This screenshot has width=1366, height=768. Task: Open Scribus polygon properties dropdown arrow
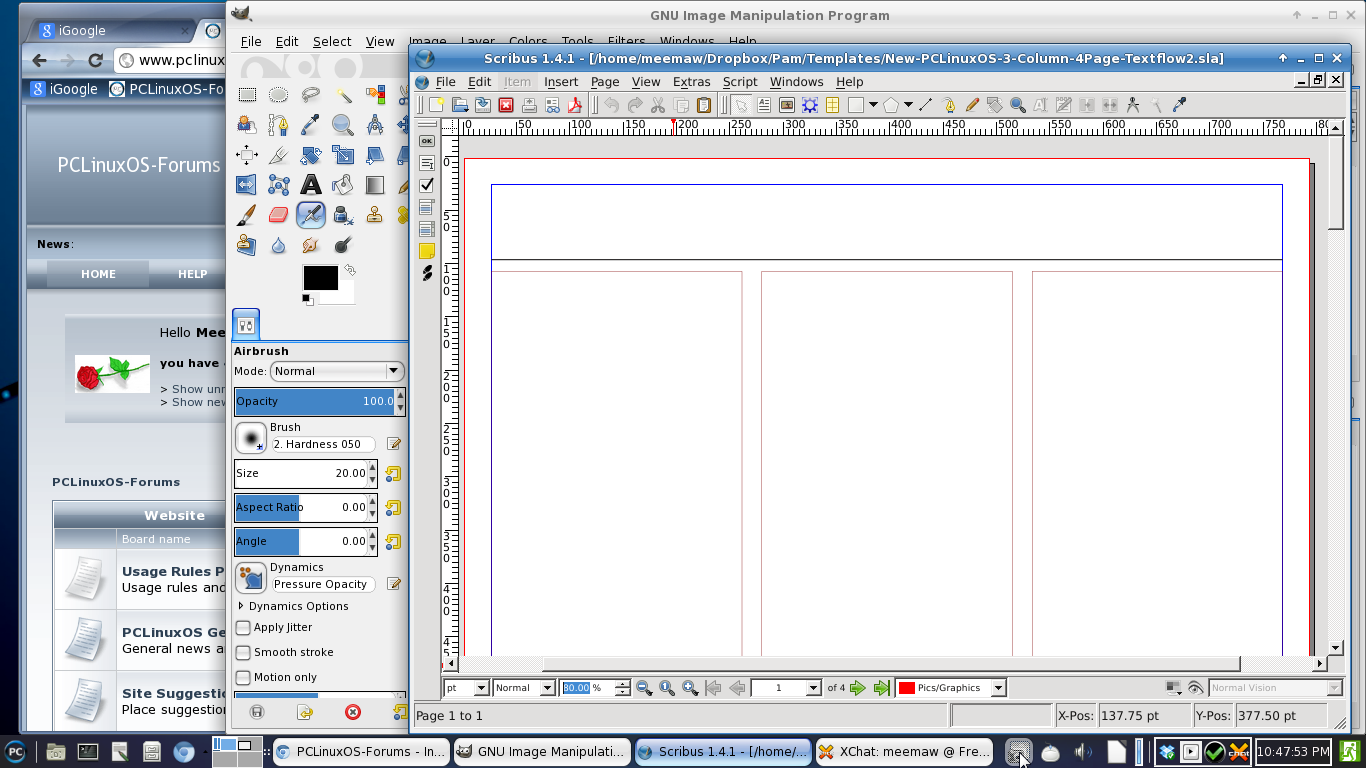[x=908, y=105]
